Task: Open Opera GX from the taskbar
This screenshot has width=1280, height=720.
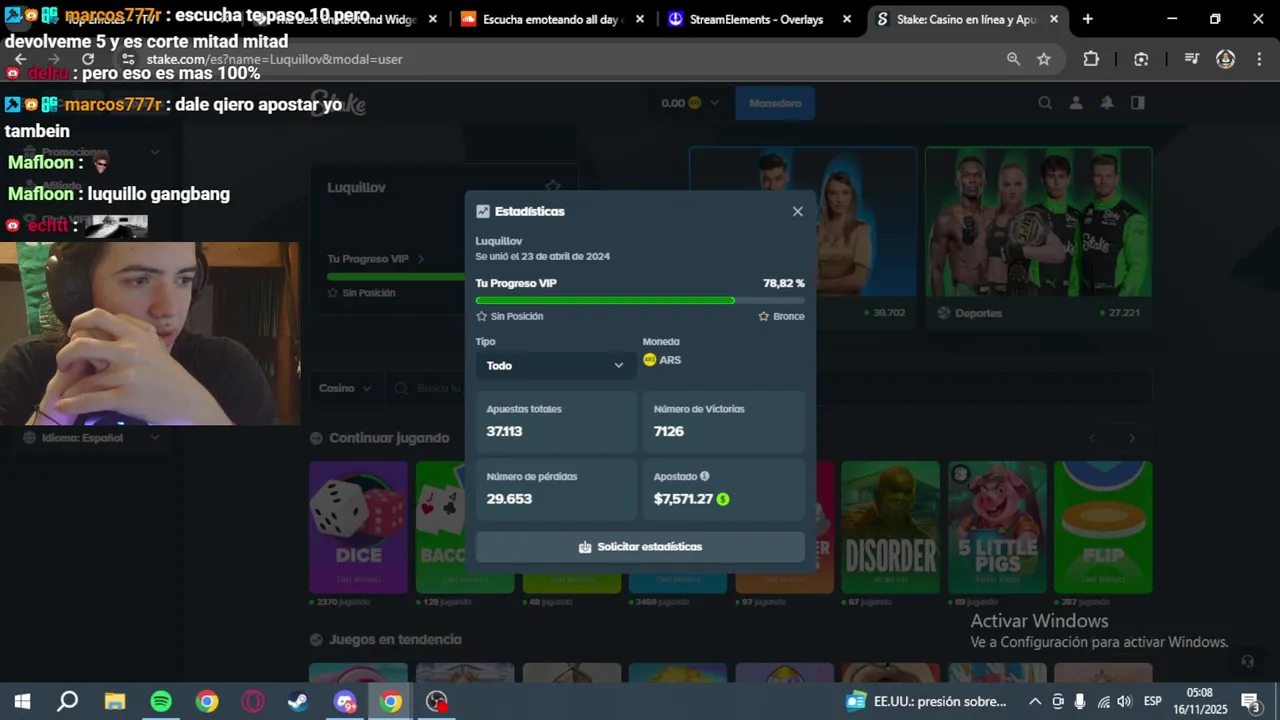Action: (253, 701)
